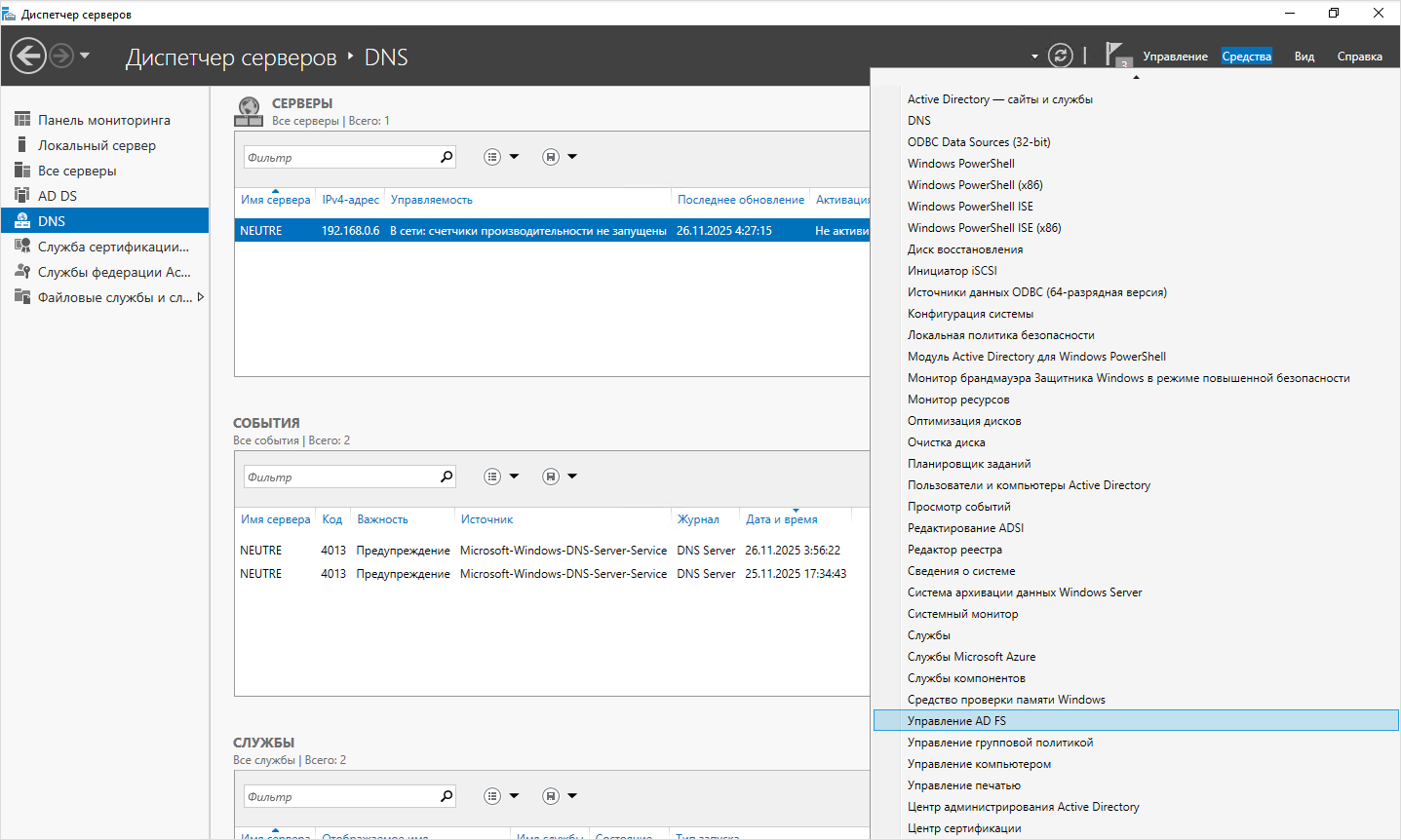This screenshot has width=1401, height=840.
Task: Click the Панель мониторинга icon in the sidebar
Action: tap(22, 120)
